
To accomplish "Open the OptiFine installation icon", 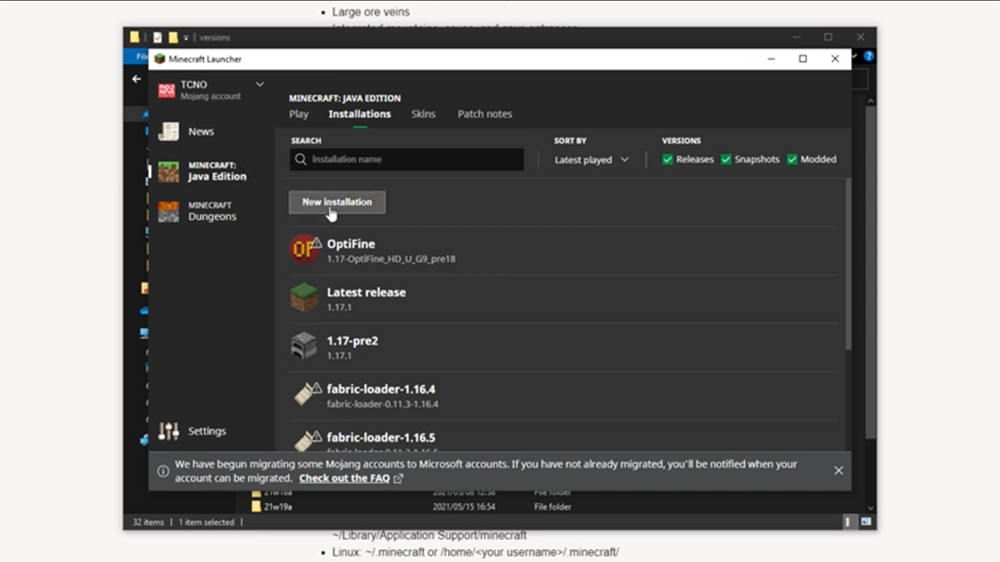I will [304, 249].
